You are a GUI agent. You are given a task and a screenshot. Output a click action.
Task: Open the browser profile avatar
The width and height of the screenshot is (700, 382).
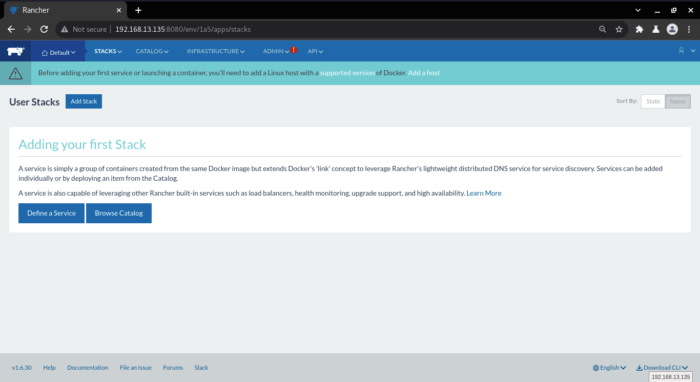point(672,29)
